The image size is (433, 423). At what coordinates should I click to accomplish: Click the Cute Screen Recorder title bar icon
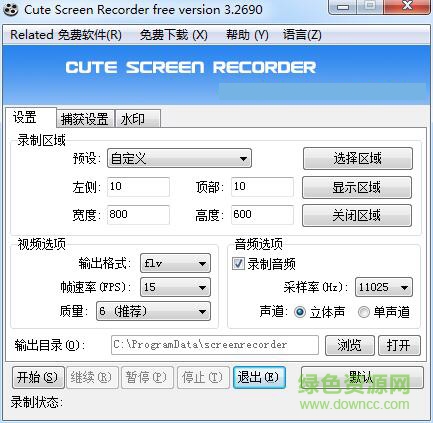pyautogui.click(x=10, y=9)
